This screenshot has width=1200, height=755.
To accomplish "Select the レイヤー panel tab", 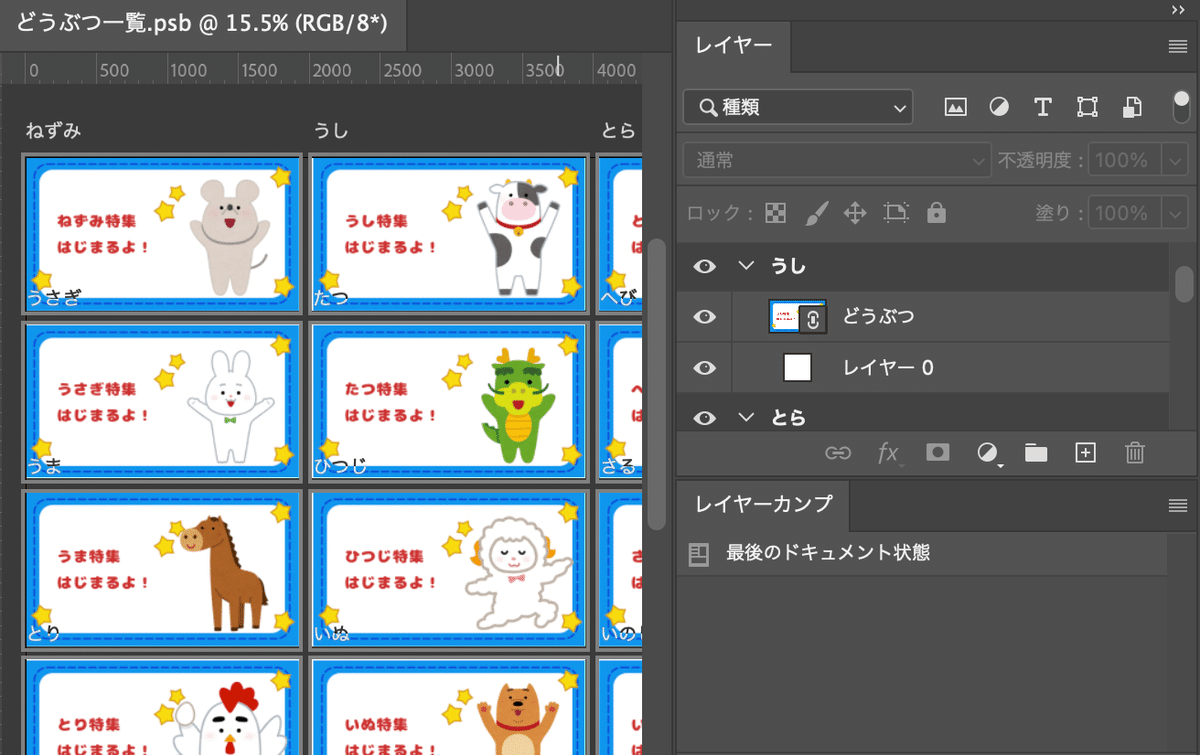I will point(733,46).
